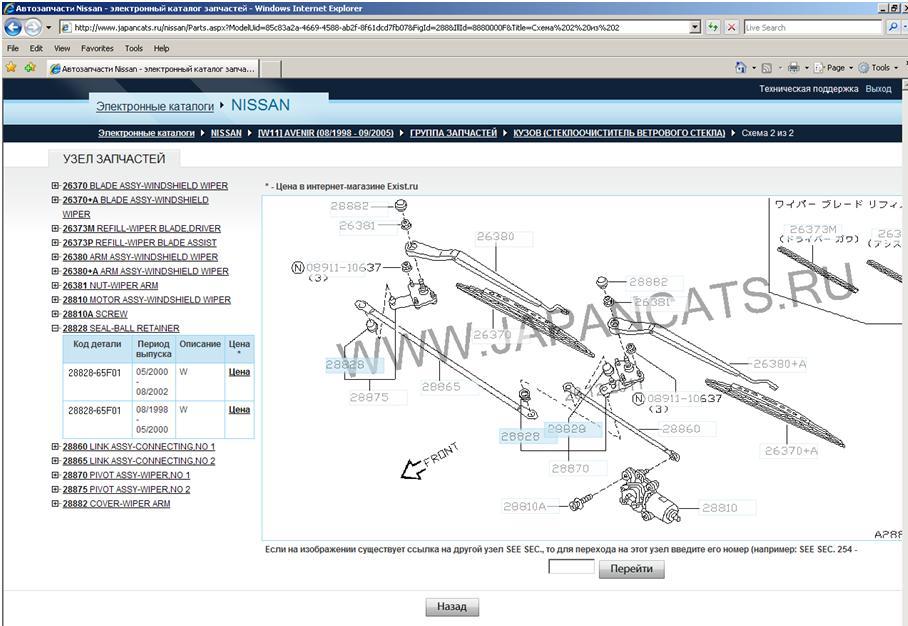Screen dimensions: 908x626
Task: Expand the 28810A SCREW node
Action: [x=55, y=314]
